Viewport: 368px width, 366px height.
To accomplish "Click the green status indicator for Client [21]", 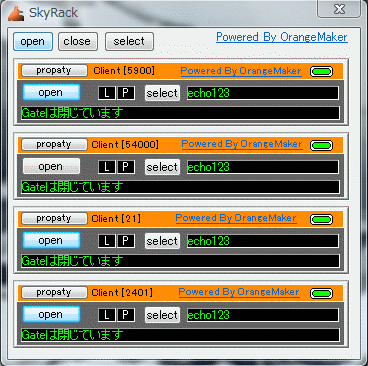I will [321, 219].
